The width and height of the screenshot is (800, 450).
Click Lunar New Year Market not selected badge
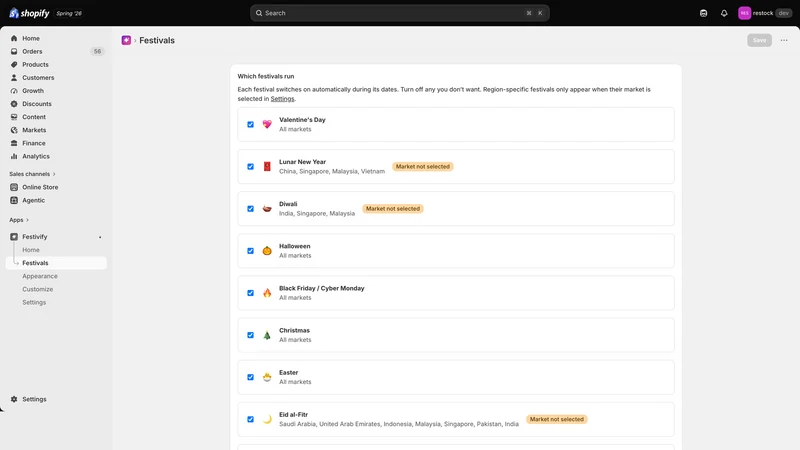422,167
